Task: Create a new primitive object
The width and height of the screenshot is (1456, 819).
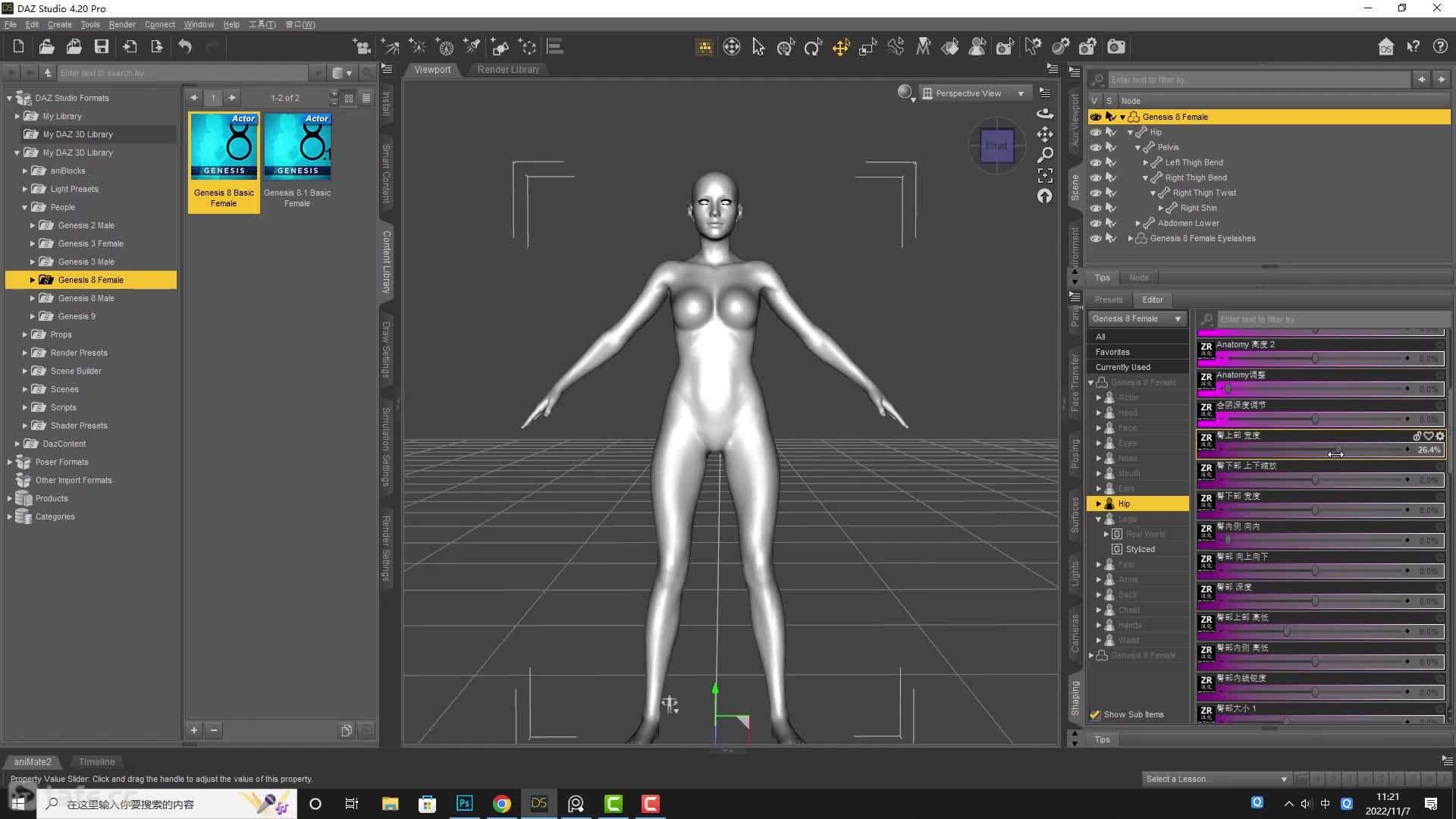Action: click(500, 47)
